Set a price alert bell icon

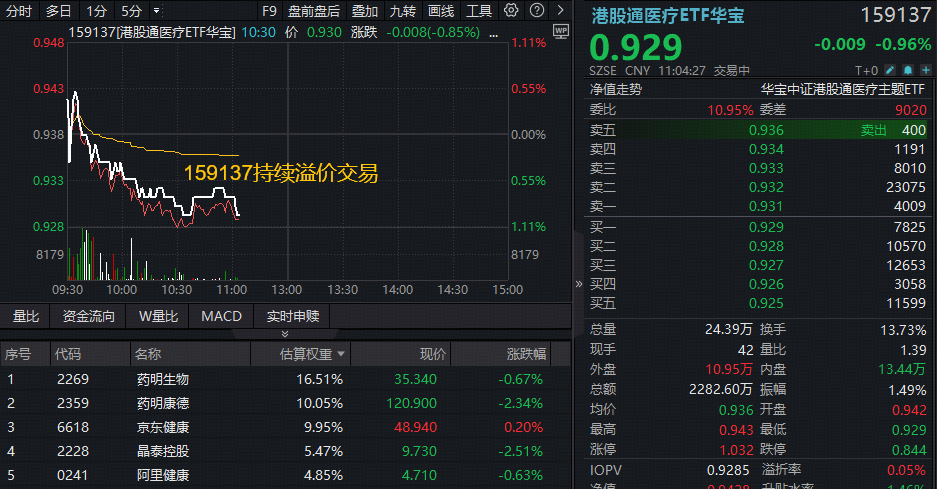point(907,70)
